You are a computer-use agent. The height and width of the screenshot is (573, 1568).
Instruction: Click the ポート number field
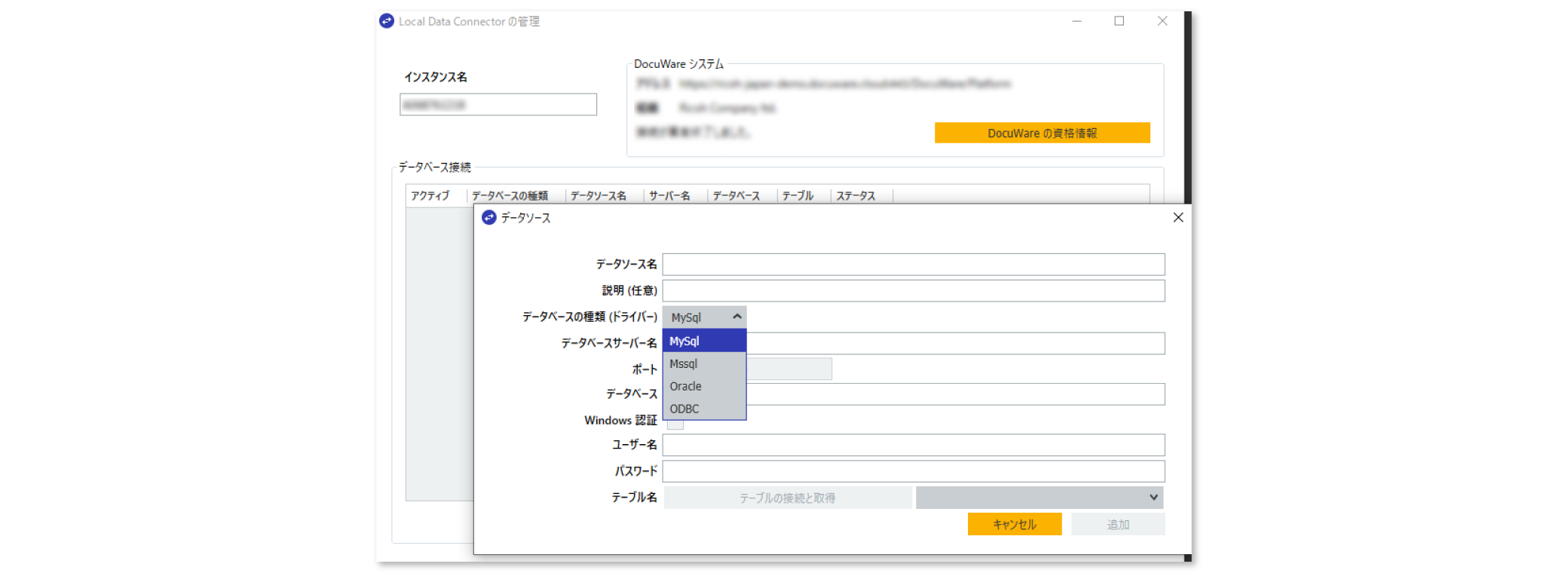pyautogui.click(x=789, y=369)
